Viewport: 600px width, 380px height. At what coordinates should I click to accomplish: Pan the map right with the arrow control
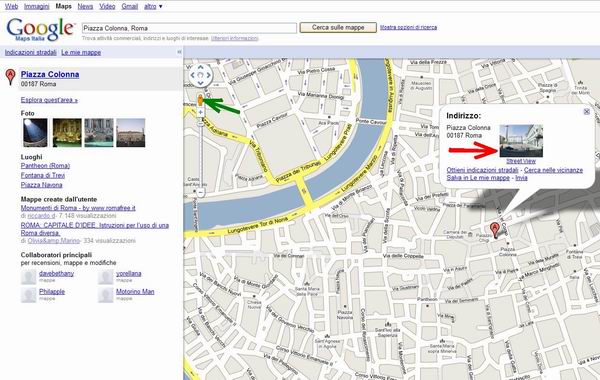pyautogui.click(x=209, y=75)
